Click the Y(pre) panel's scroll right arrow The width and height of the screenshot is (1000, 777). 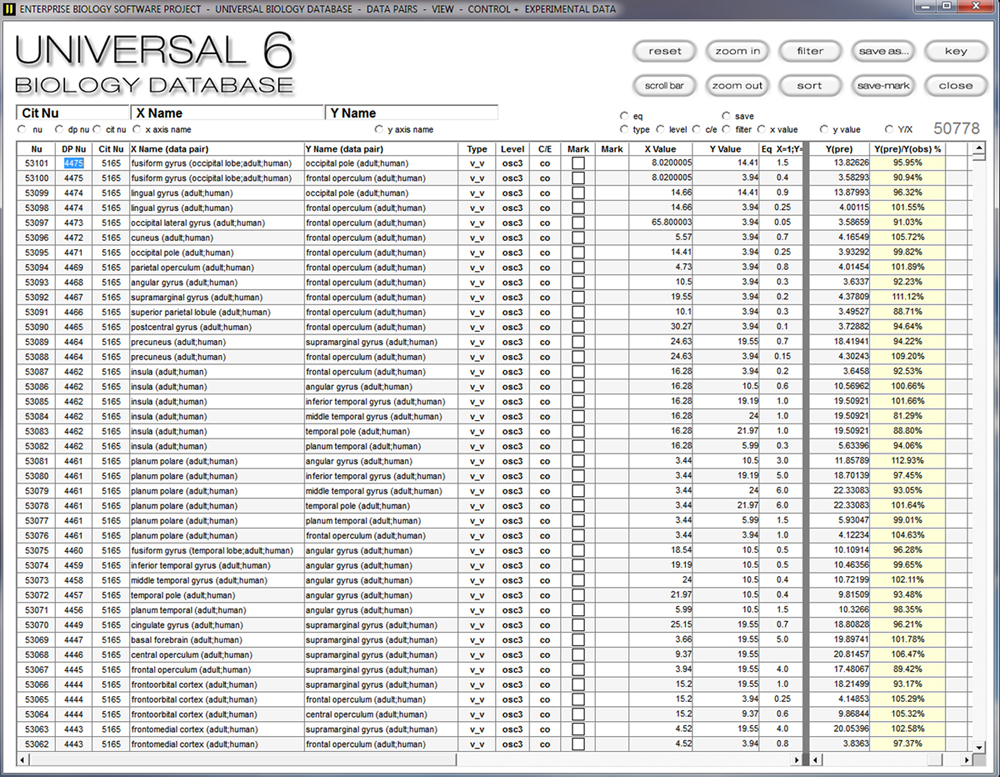point(967,760)
